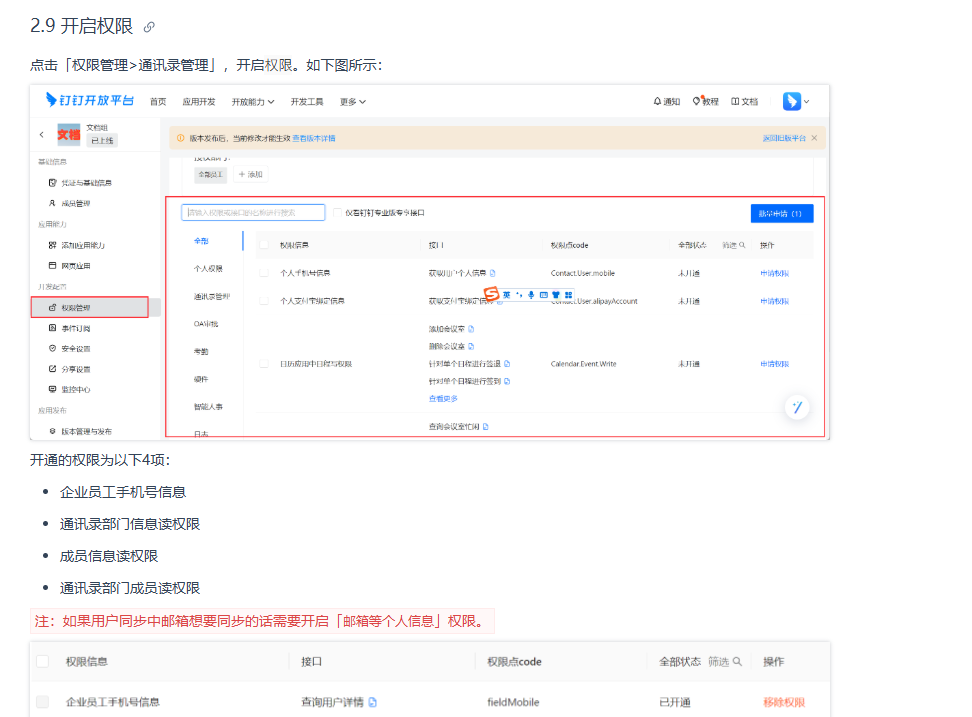The height and width of the screenshot is (717, 972).
Task: Expand the 更多 dropdown in top navigation
Action: pos(352,102)
